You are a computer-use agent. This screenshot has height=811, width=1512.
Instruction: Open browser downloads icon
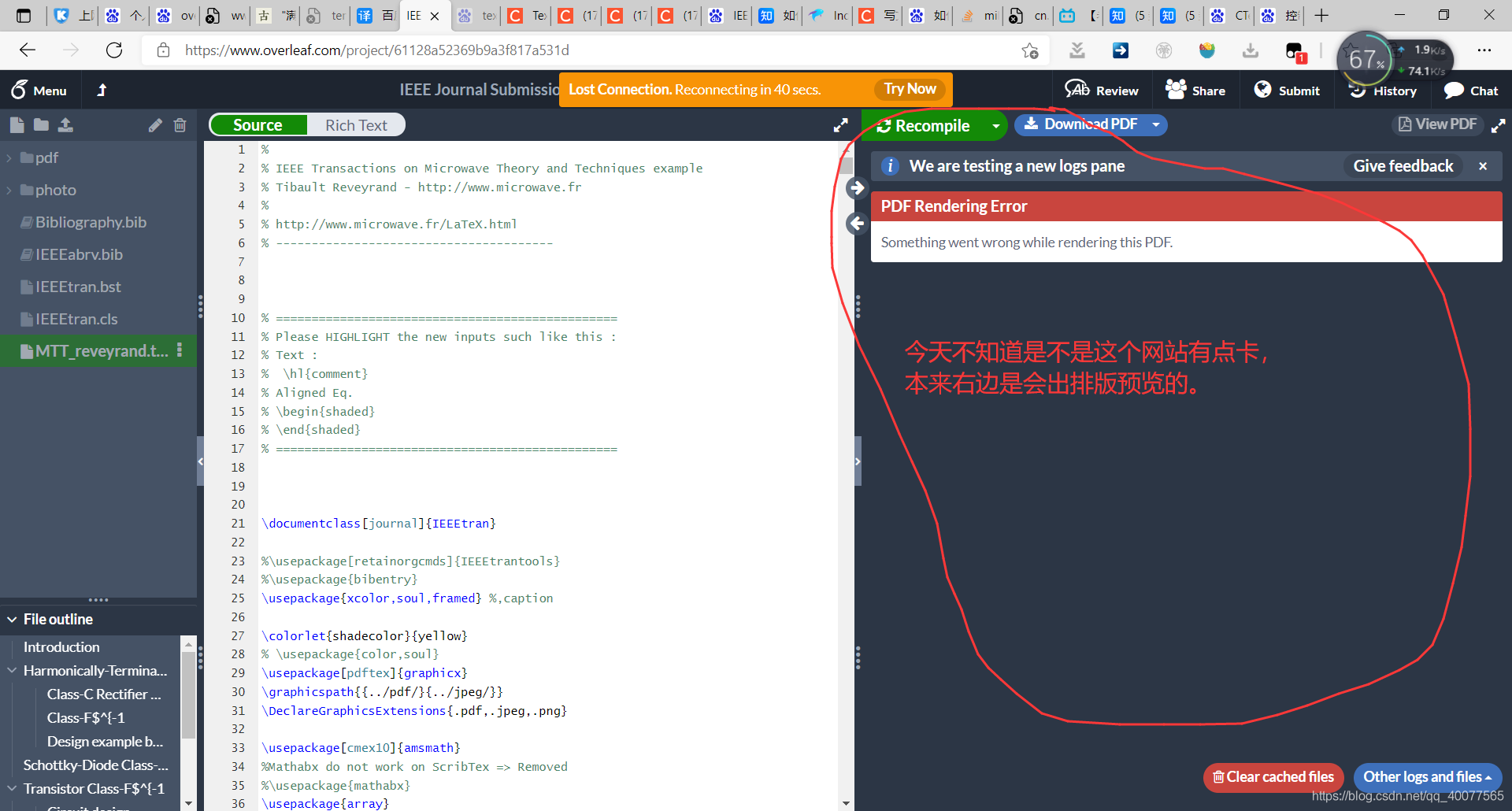click(x=1250, y=50)
